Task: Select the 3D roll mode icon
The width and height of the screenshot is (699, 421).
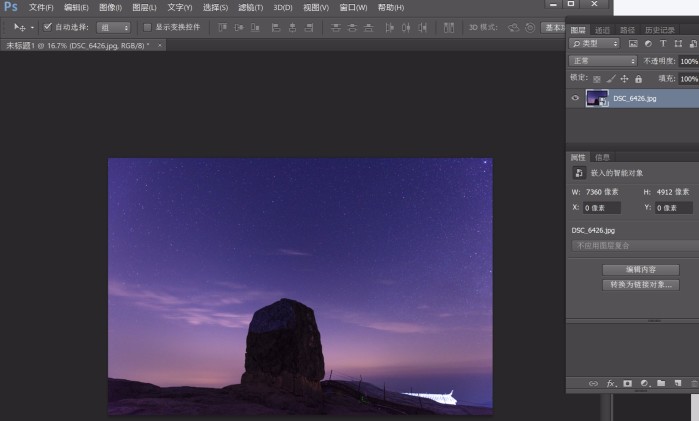Action: point(530,28)
